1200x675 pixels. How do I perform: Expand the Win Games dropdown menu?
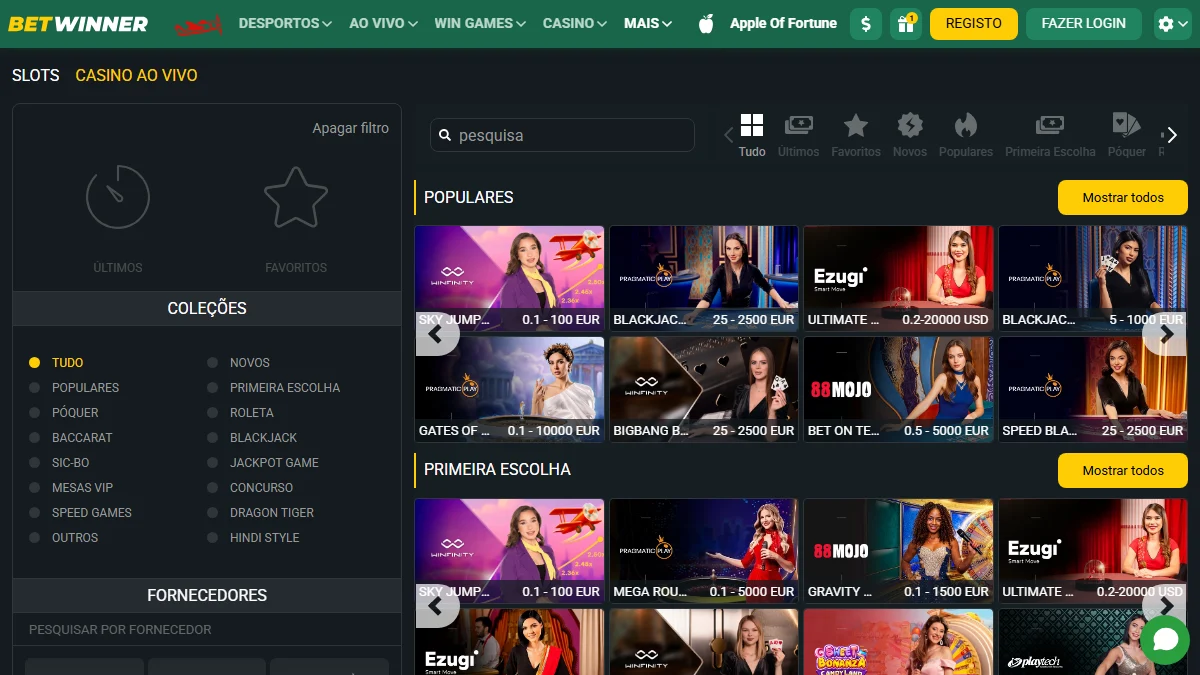point(480,23)
